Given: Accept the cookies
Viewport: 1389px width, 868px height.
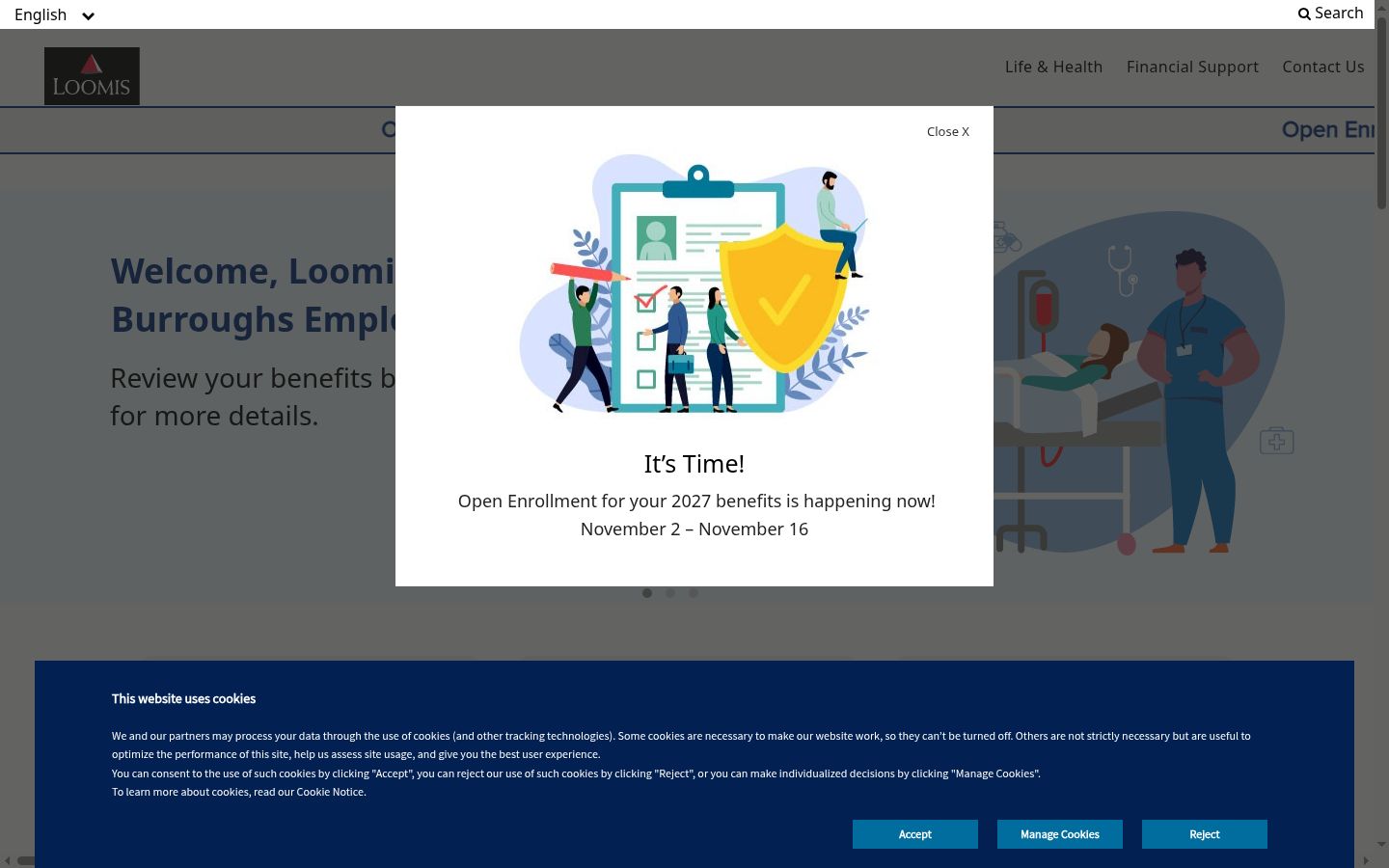Looking at the screenshot, I should point(914,834).
